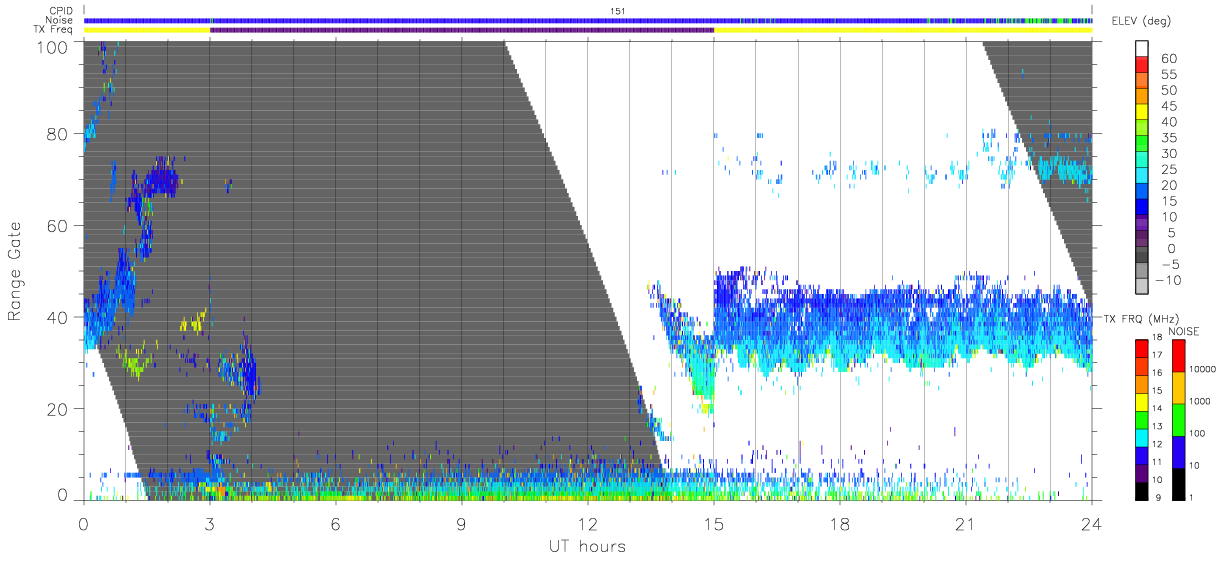Click the '100' tick on Range Gate axis

[51, 47]
